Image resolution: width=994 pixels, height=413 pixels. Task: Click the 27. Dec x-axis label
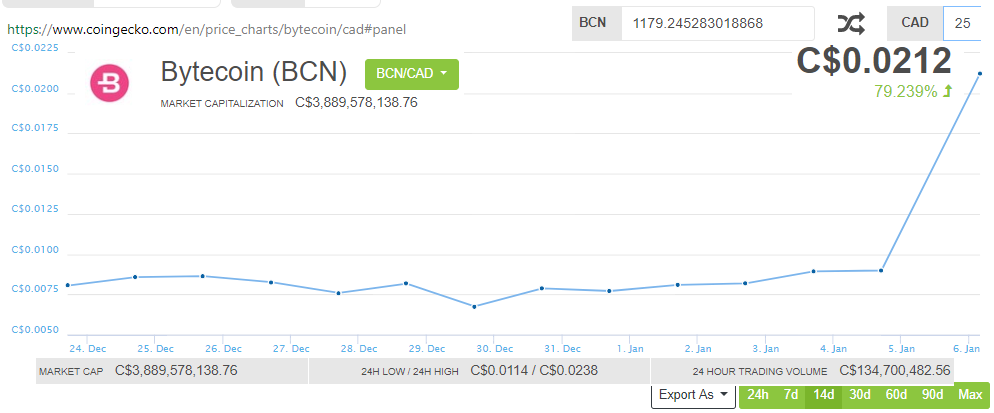click(x=291, y=348)
